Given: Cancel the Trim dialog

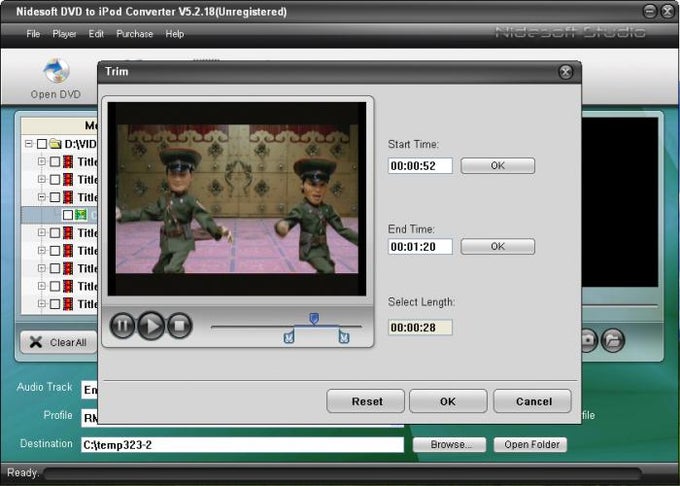Looking at the screenshot, I should (532, 401).
